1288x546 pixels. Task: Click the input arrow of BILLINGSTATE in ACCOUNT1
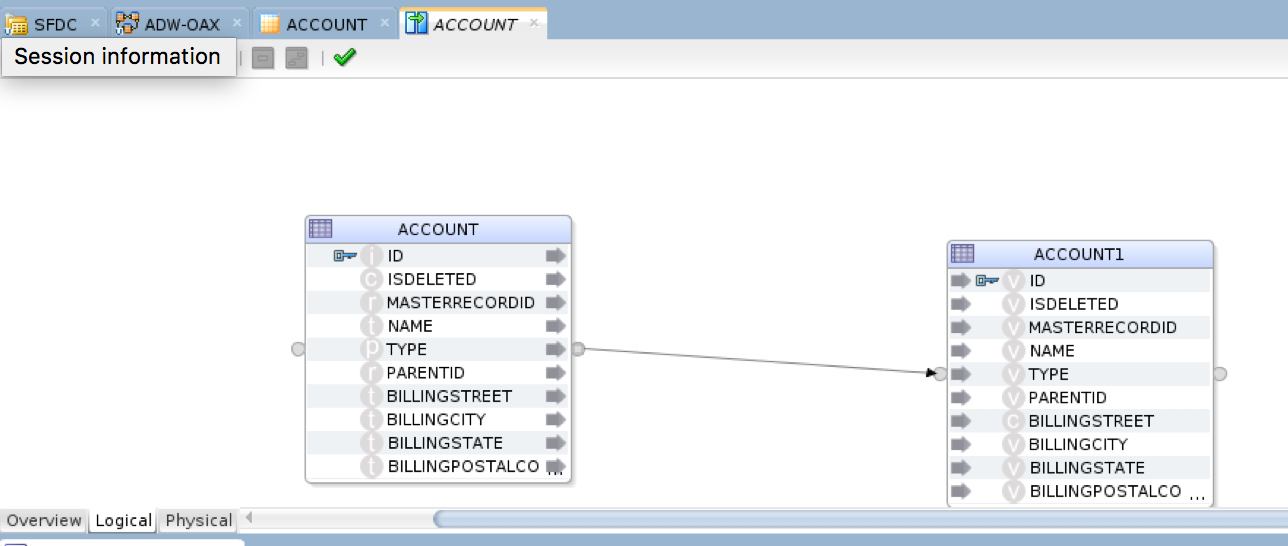pos(961,468)
